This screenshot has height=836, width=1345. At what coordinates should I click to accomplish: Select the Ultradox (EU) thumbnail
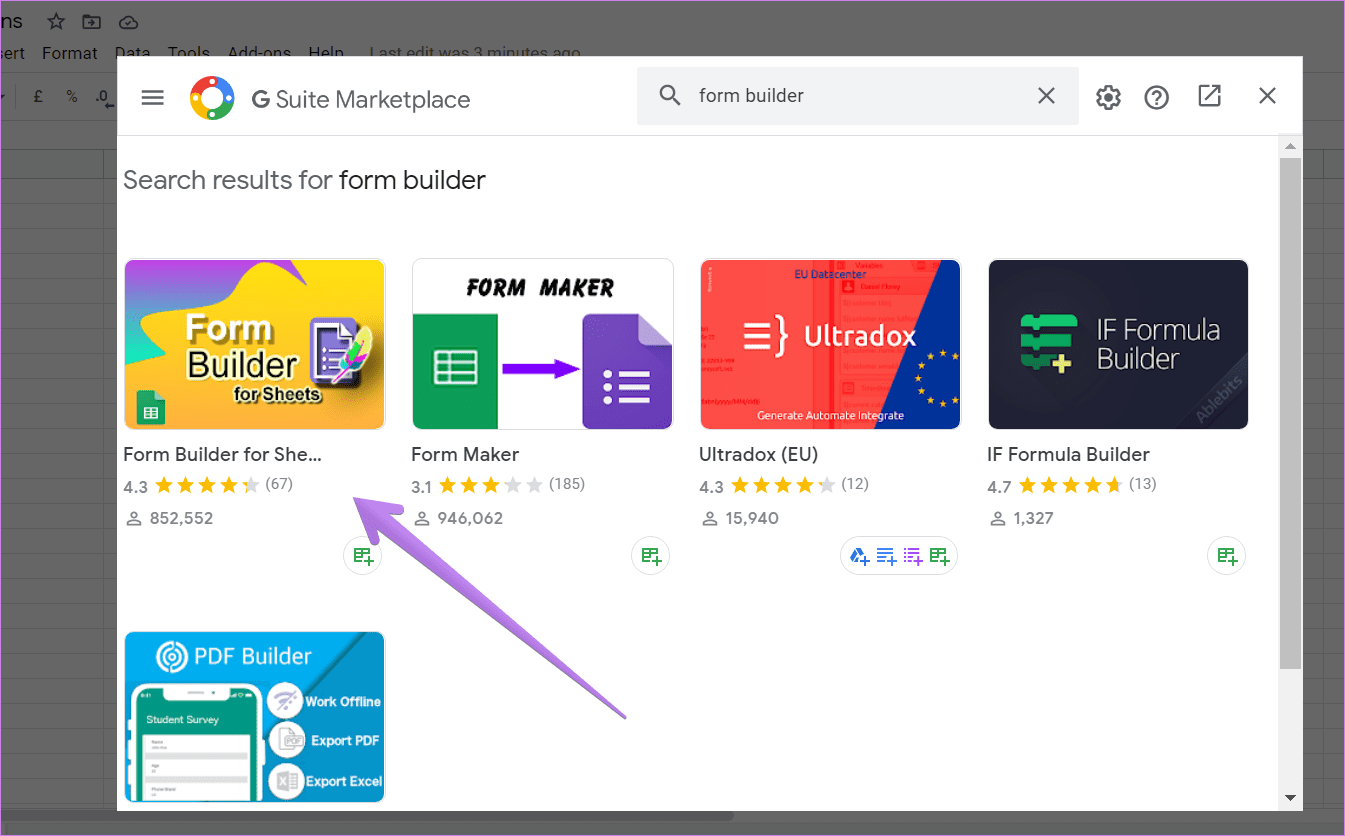830,344
